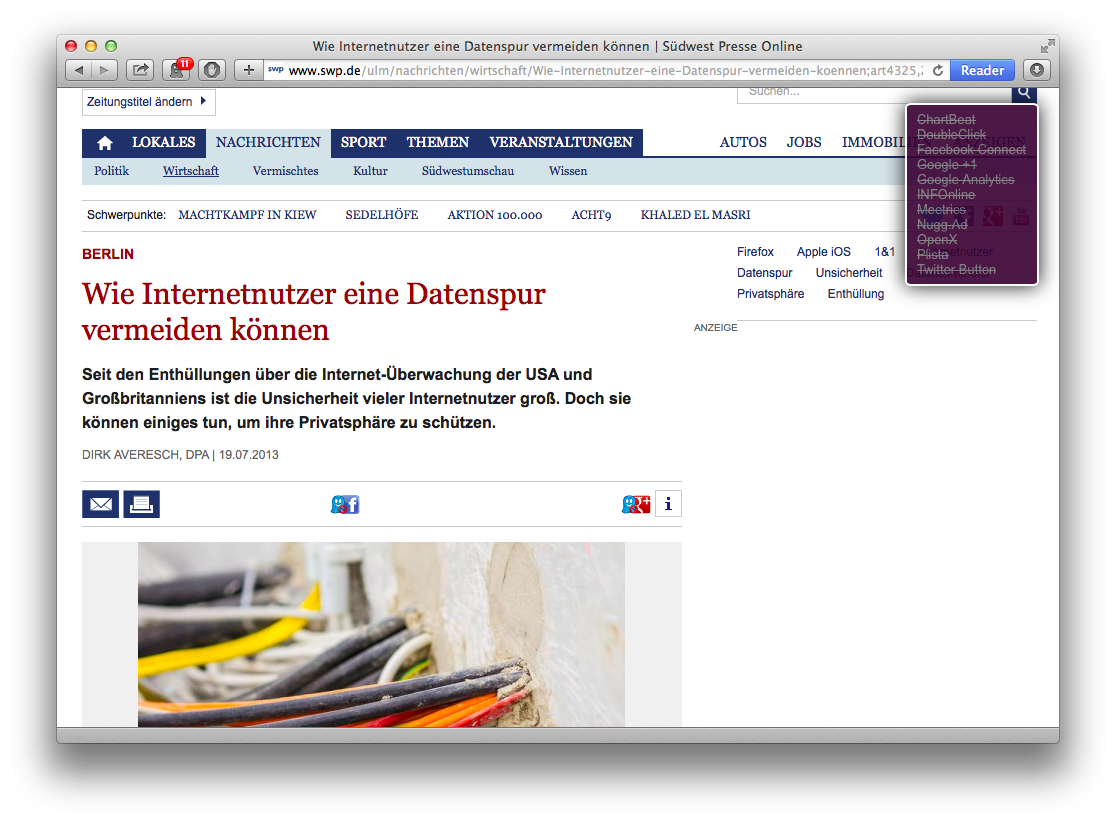Click the Share button in Safari toolbar
1116x822 pixels.
pyautogui.click(x=141, y=70)
